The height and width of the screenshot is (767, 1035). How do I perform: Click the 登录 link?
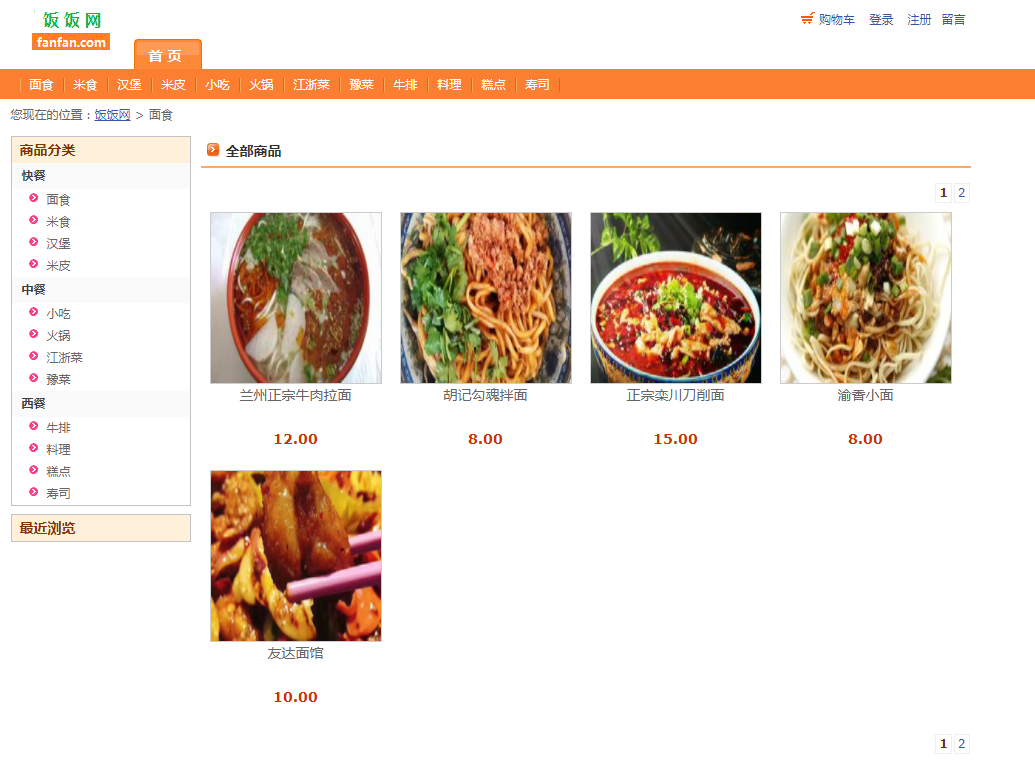(x=881, y=20)
